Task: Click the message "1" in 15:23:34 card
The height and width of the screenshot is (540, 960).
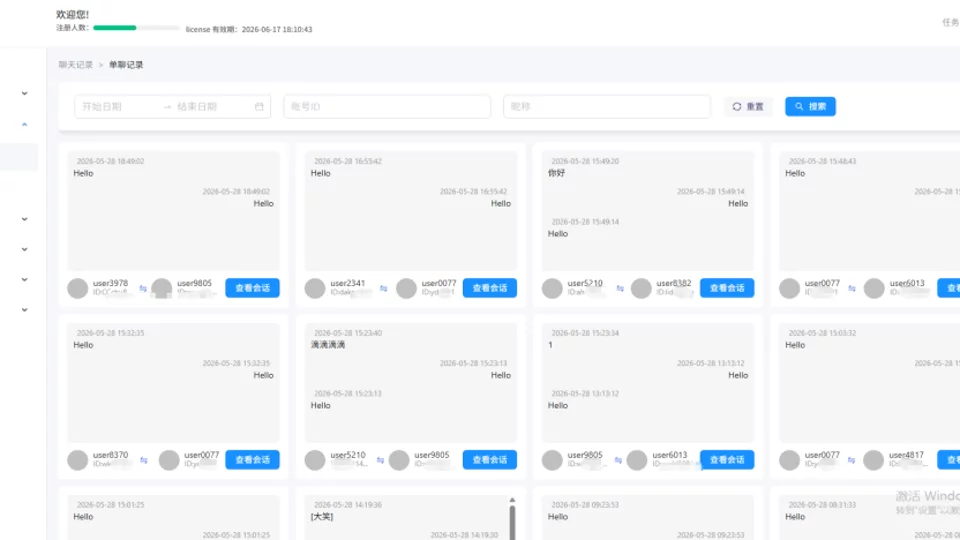Action: [550, 345]
